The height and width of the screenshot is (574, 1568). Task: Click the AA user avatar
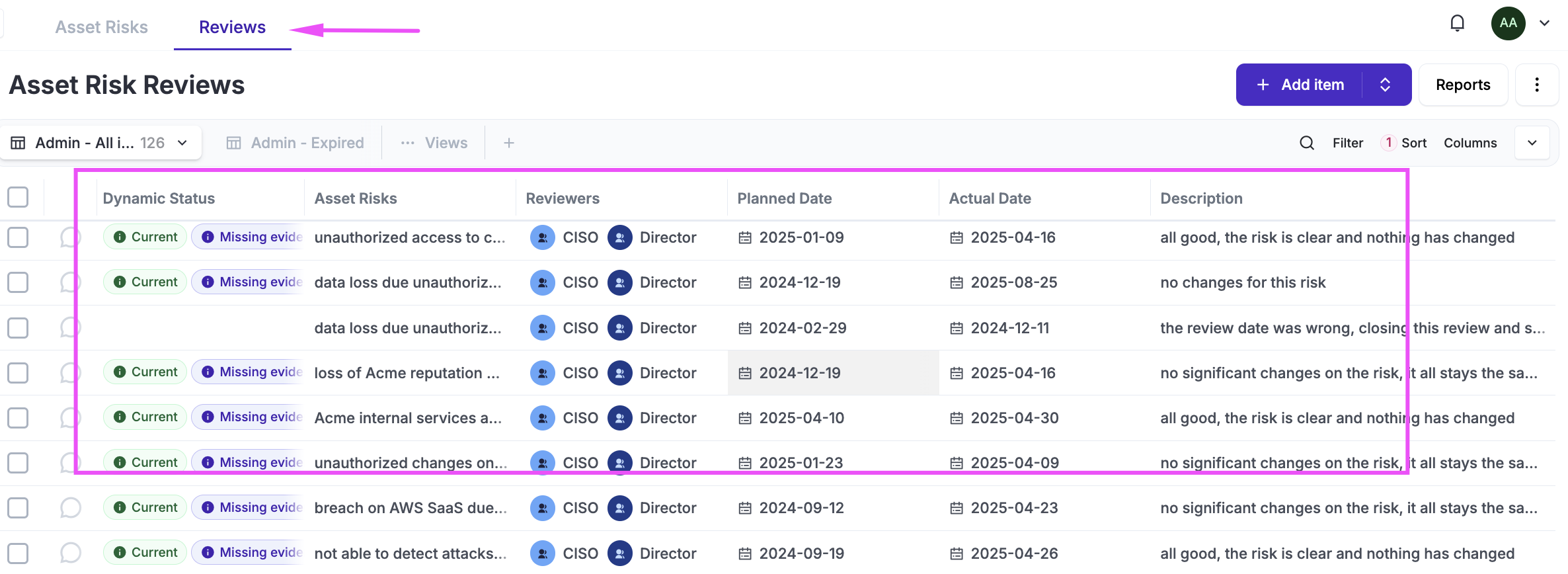pos(1508,24)
